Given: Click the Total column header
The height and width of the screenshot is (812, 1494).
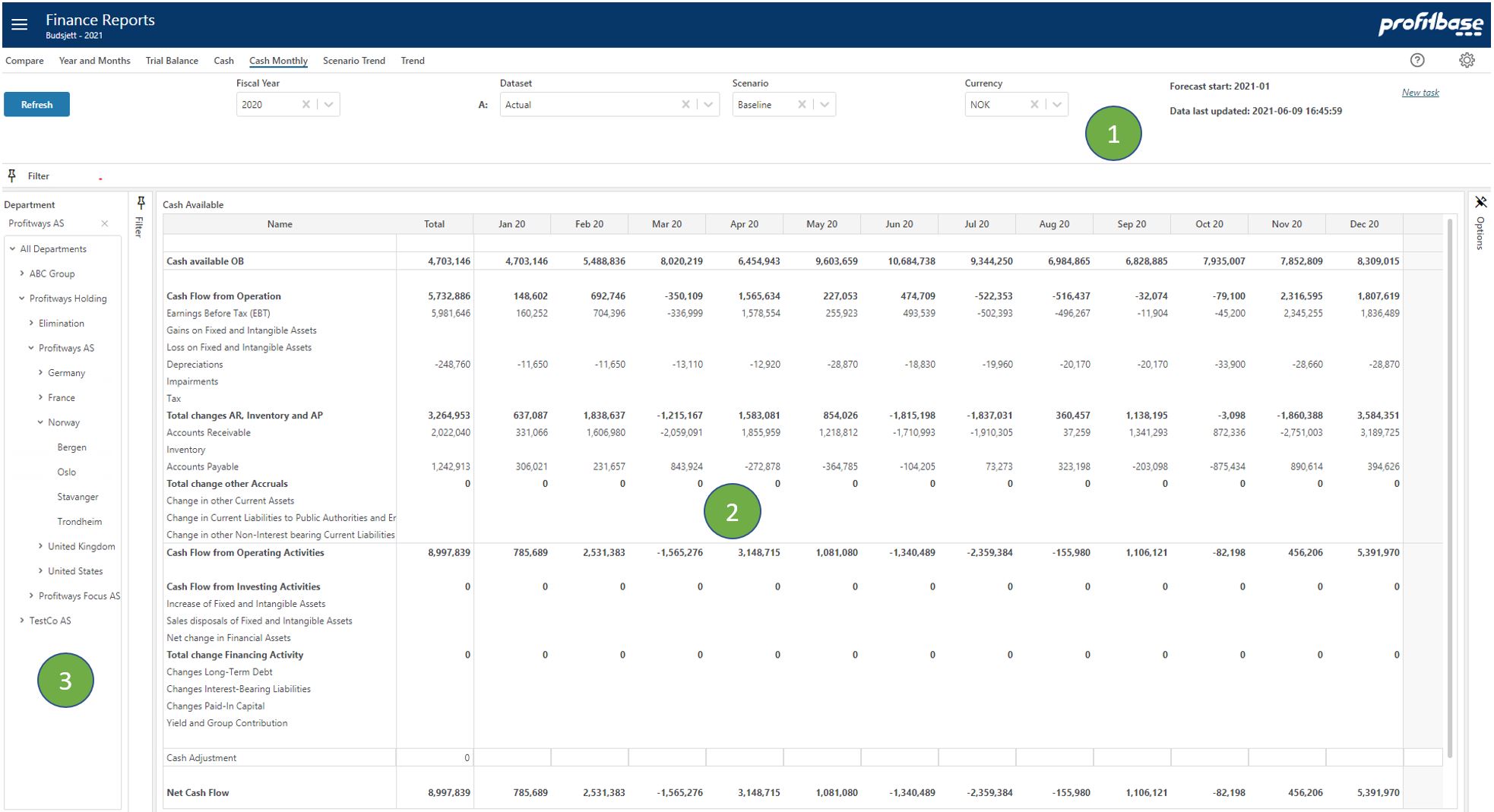Looking at the screenshot, I should 434,224.
